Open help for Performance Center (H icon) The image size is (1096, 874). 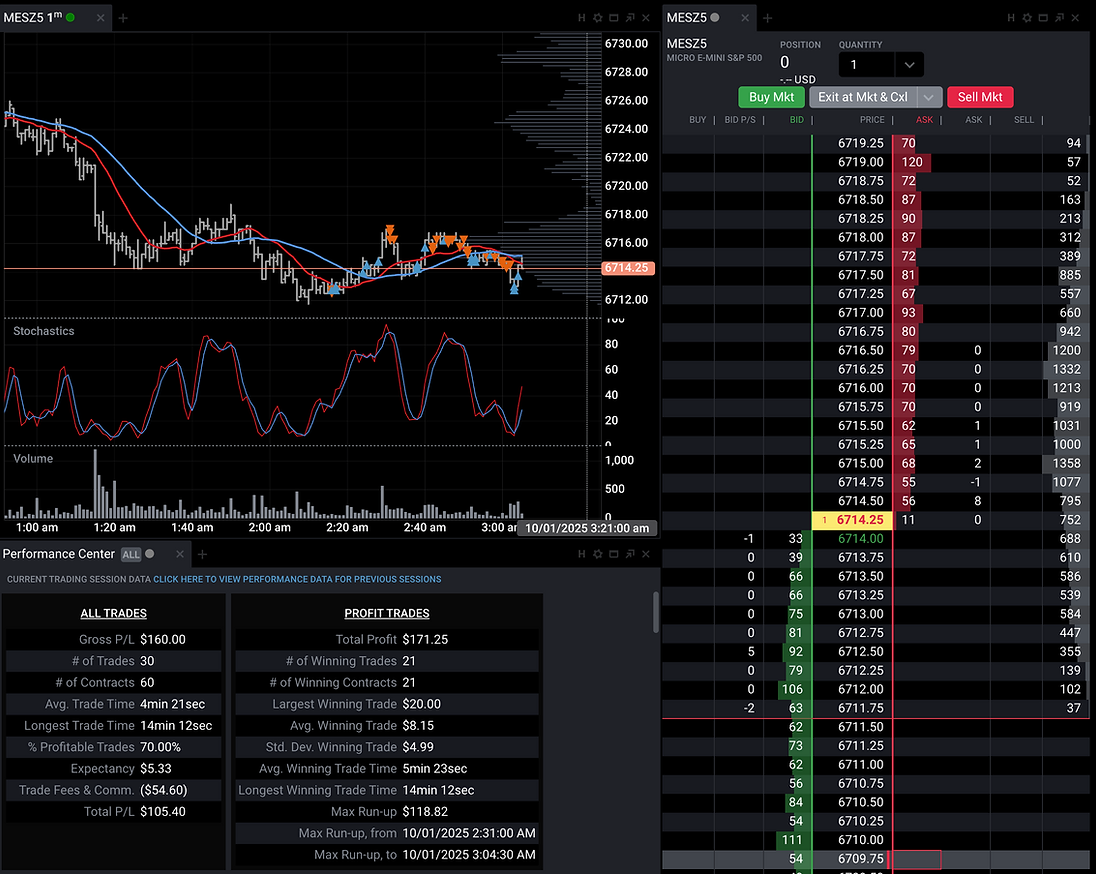(582, 554)
